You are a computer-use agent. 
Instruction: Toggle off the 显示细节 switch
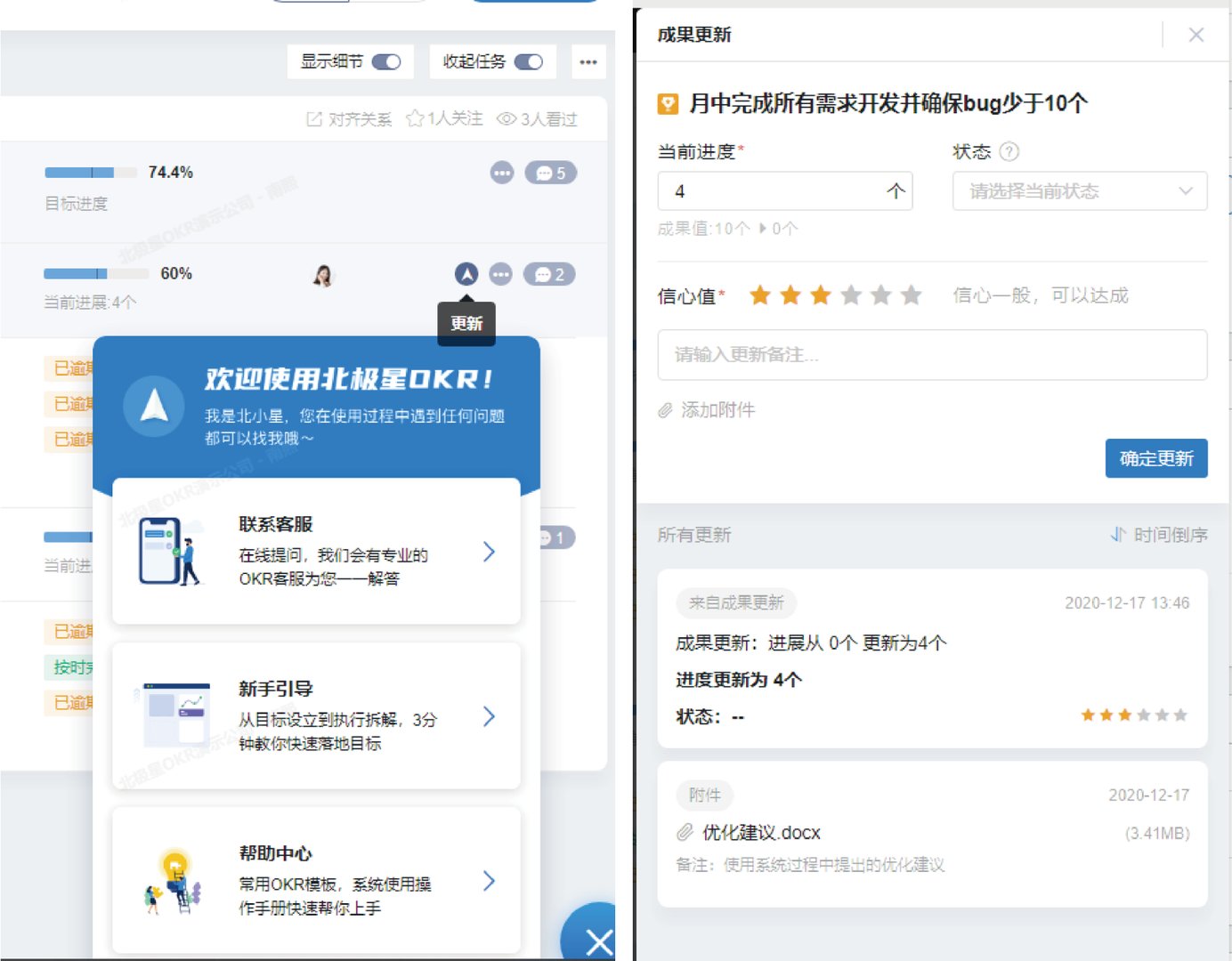[387, 61]
